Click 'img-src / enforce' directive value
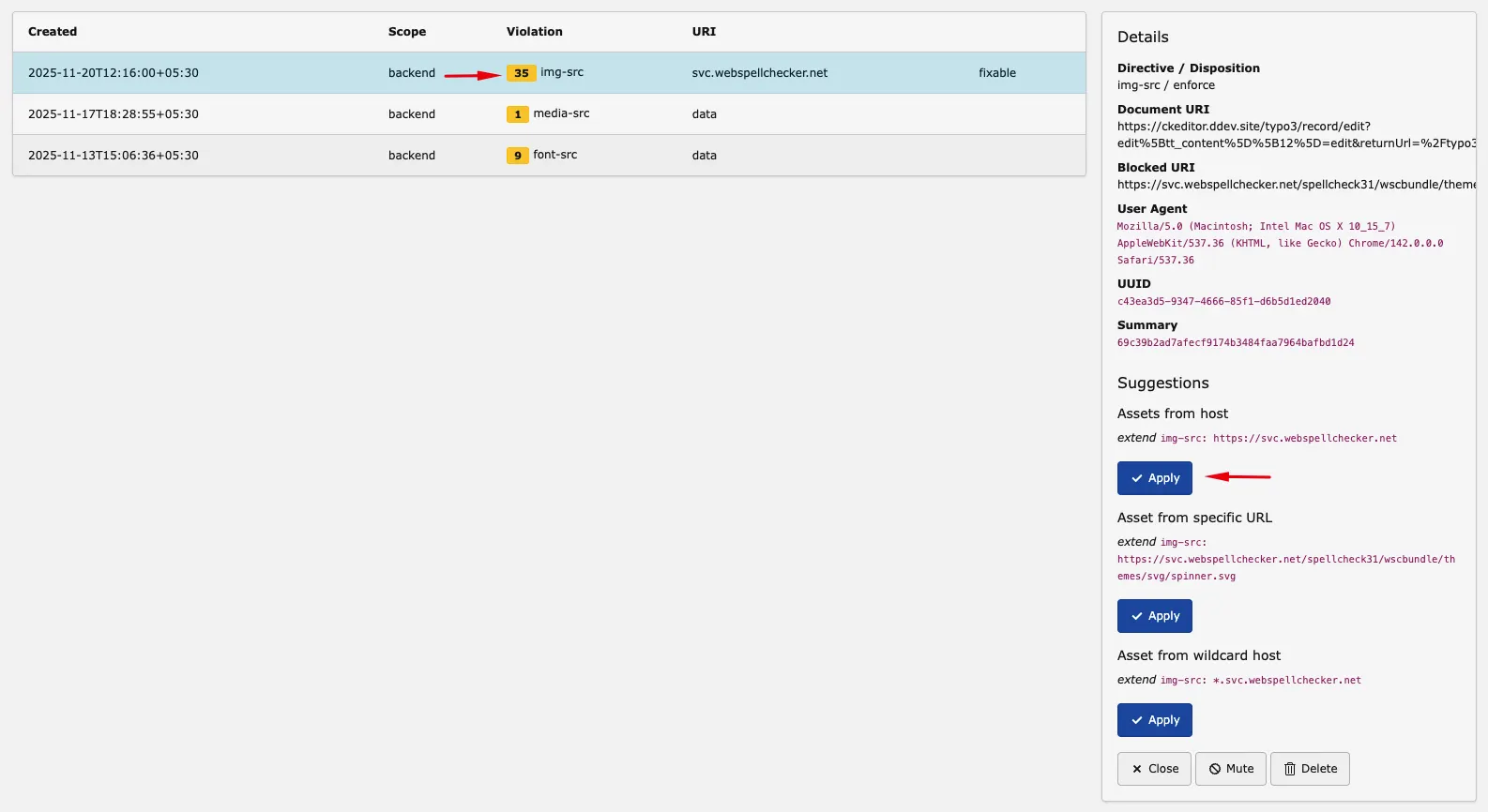Viewport: 1488px width, 812px height. click(1166, 85)
